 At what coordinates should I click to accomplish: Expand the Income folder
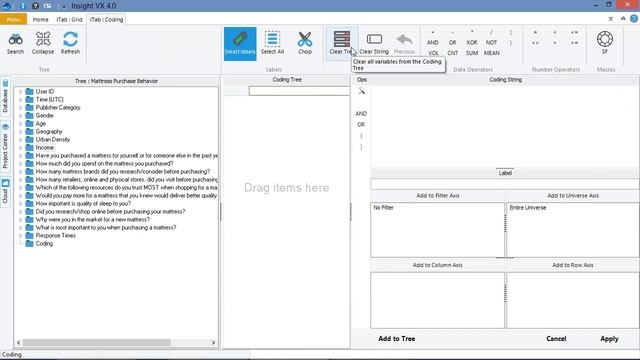click(x=20, y=147)
